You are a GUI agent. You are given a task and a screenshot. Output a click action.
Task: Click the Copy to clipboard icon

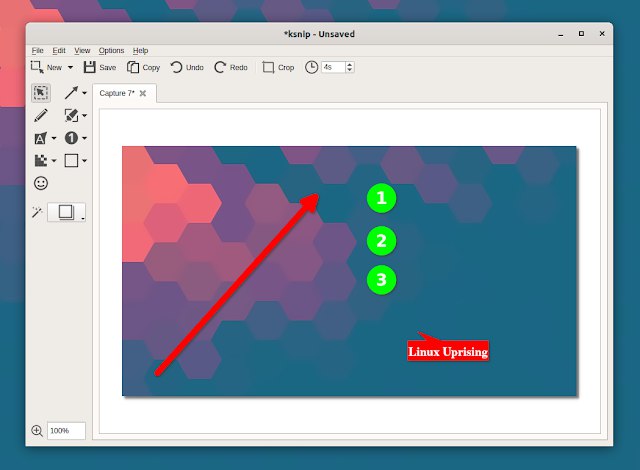[133, 67]
